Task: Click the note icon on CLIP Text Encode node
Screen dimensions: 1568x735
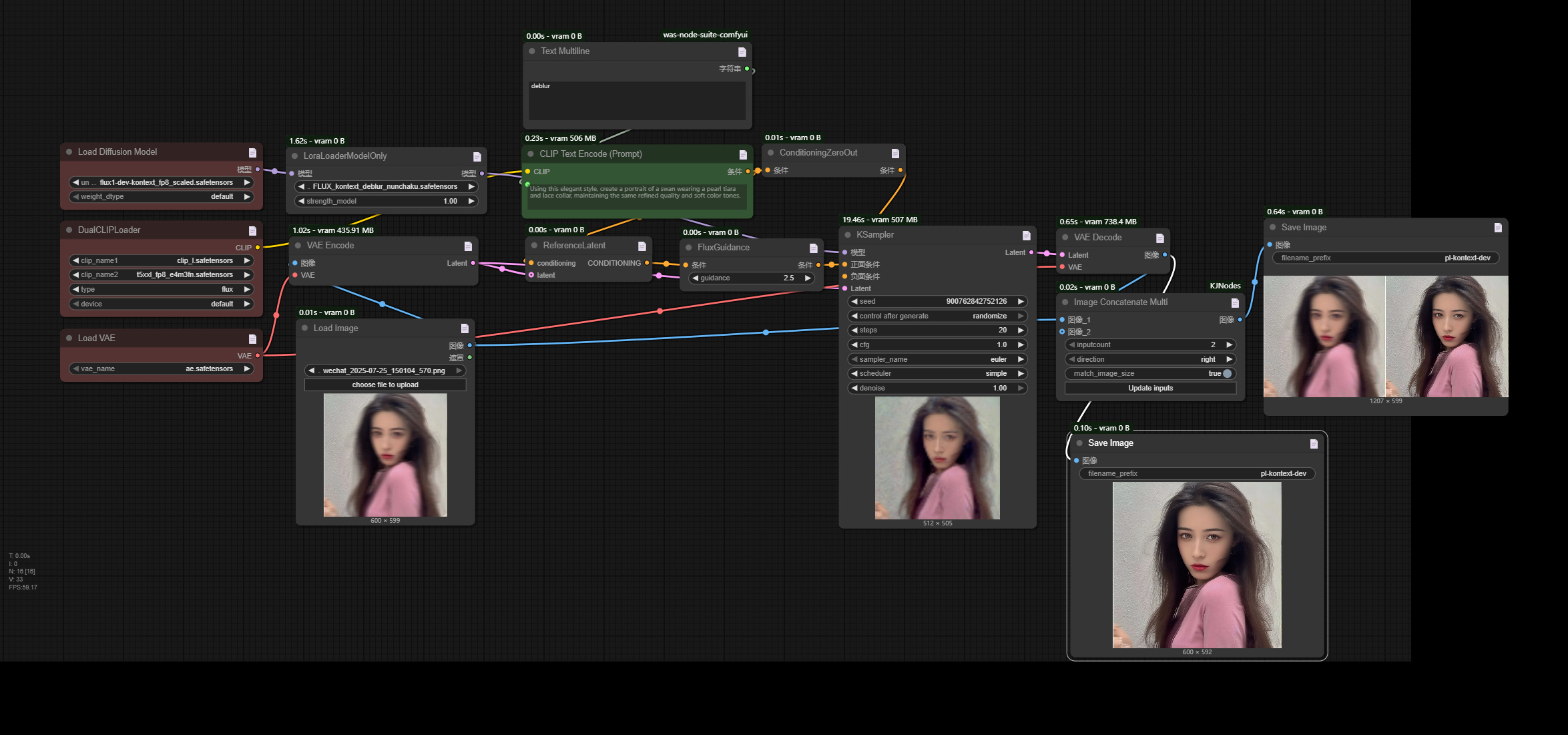Action: pos(742,154)
